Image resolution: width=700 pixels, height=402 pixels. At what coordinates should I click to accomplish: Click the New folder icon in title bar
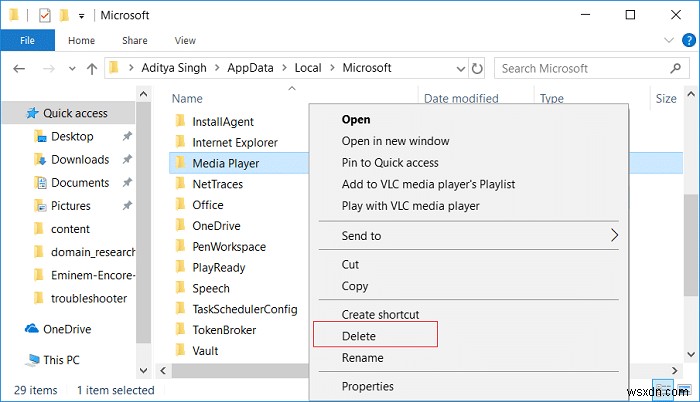tap(64, 15)
